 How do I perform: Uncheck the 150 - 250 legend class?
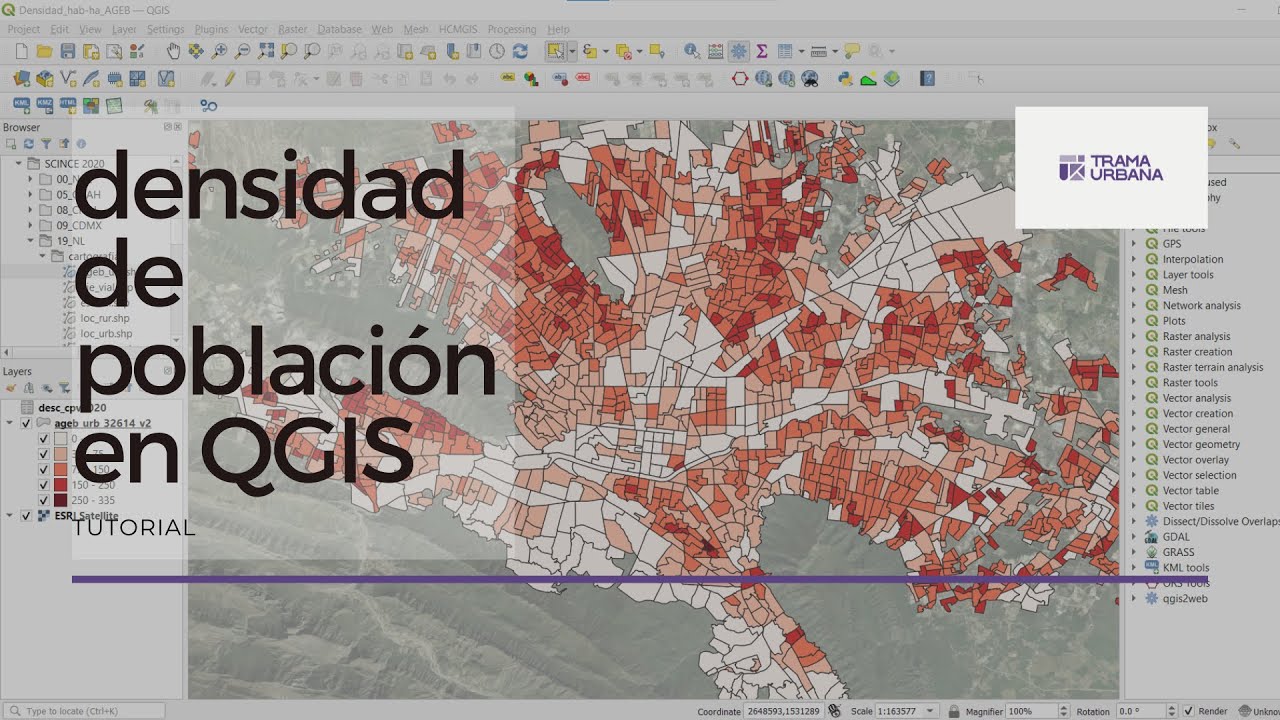pos(43,485)
